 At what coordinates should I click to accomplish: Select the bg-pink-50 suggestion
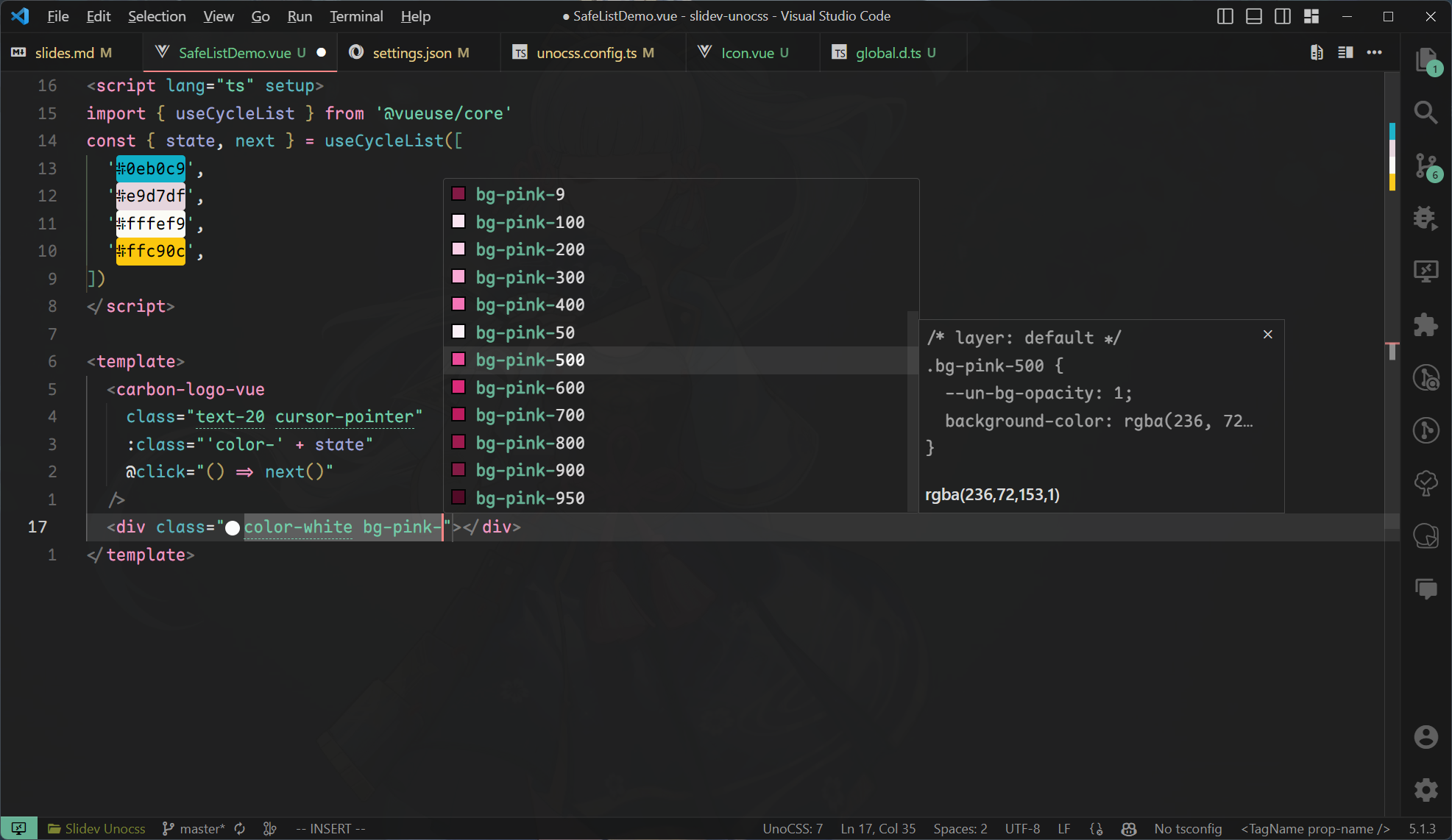(x=677, y=332)
